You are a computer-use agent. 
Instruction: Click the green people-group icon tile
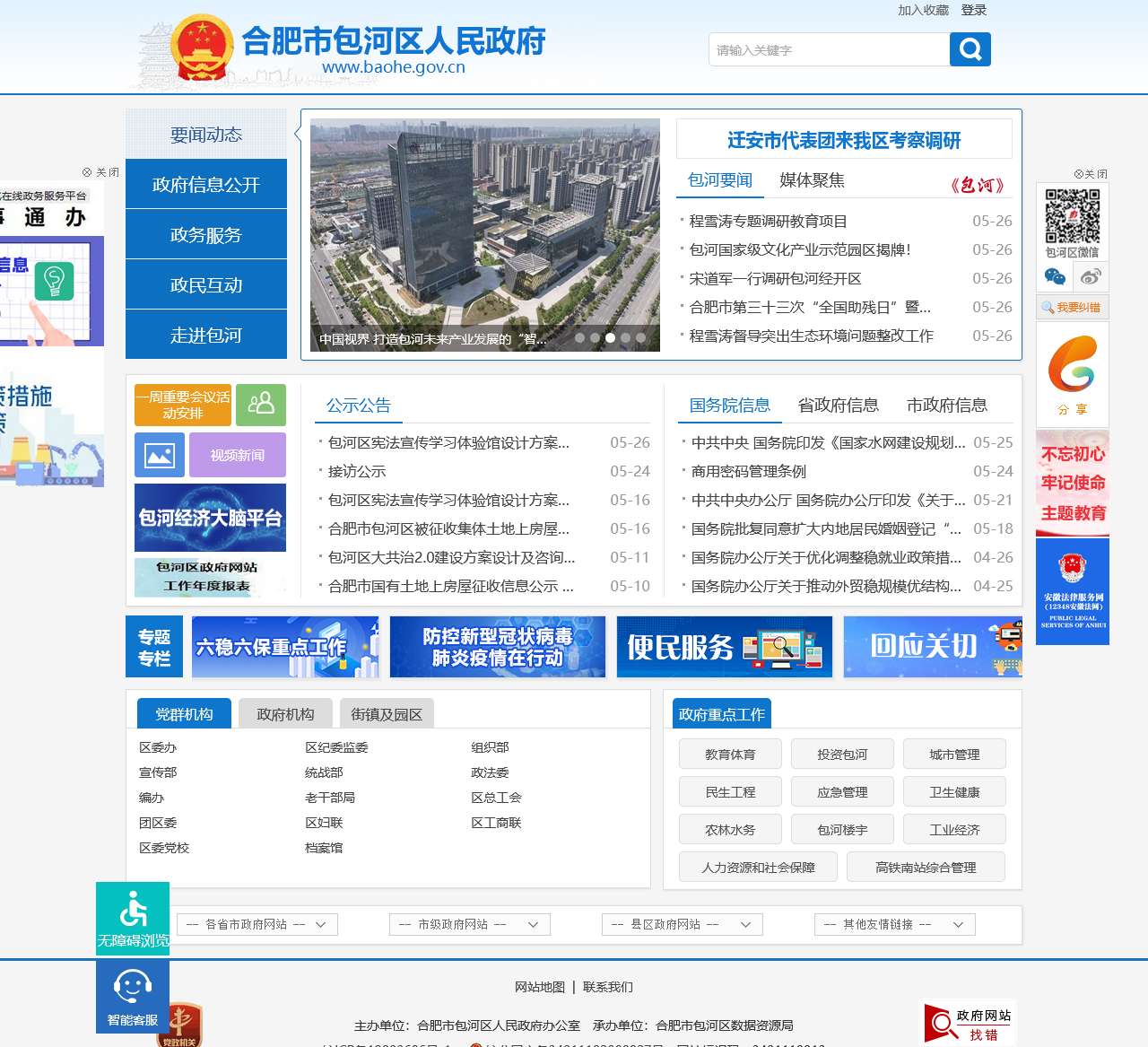click(261, 405)
